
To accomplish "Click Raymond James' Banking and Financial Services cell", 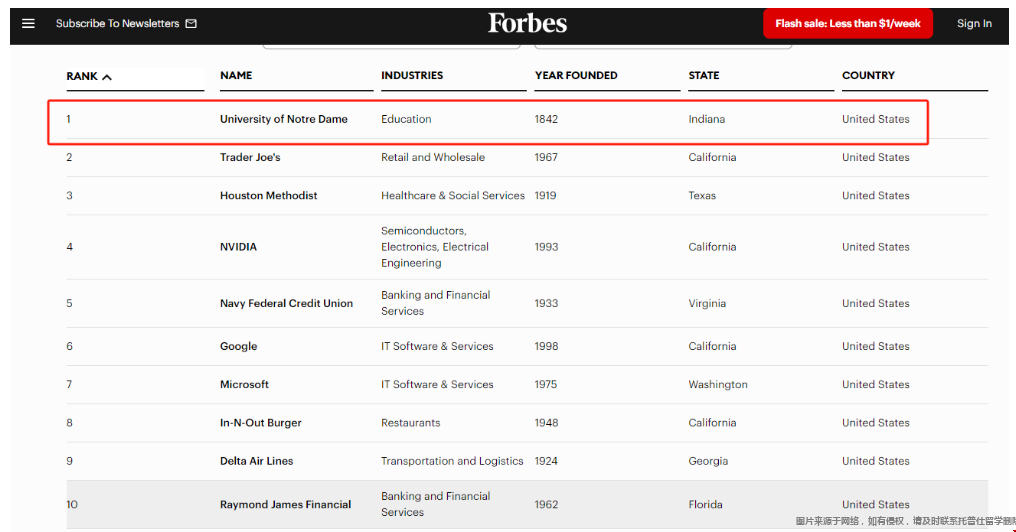I will point(435,504).
